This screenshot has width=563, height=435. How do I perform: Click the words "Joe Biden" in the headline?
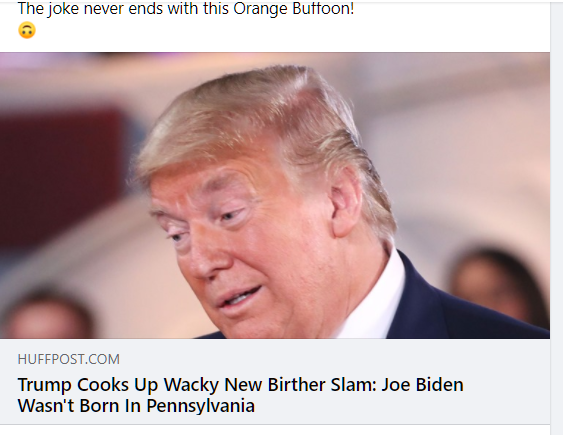click(x=423, y=384)
